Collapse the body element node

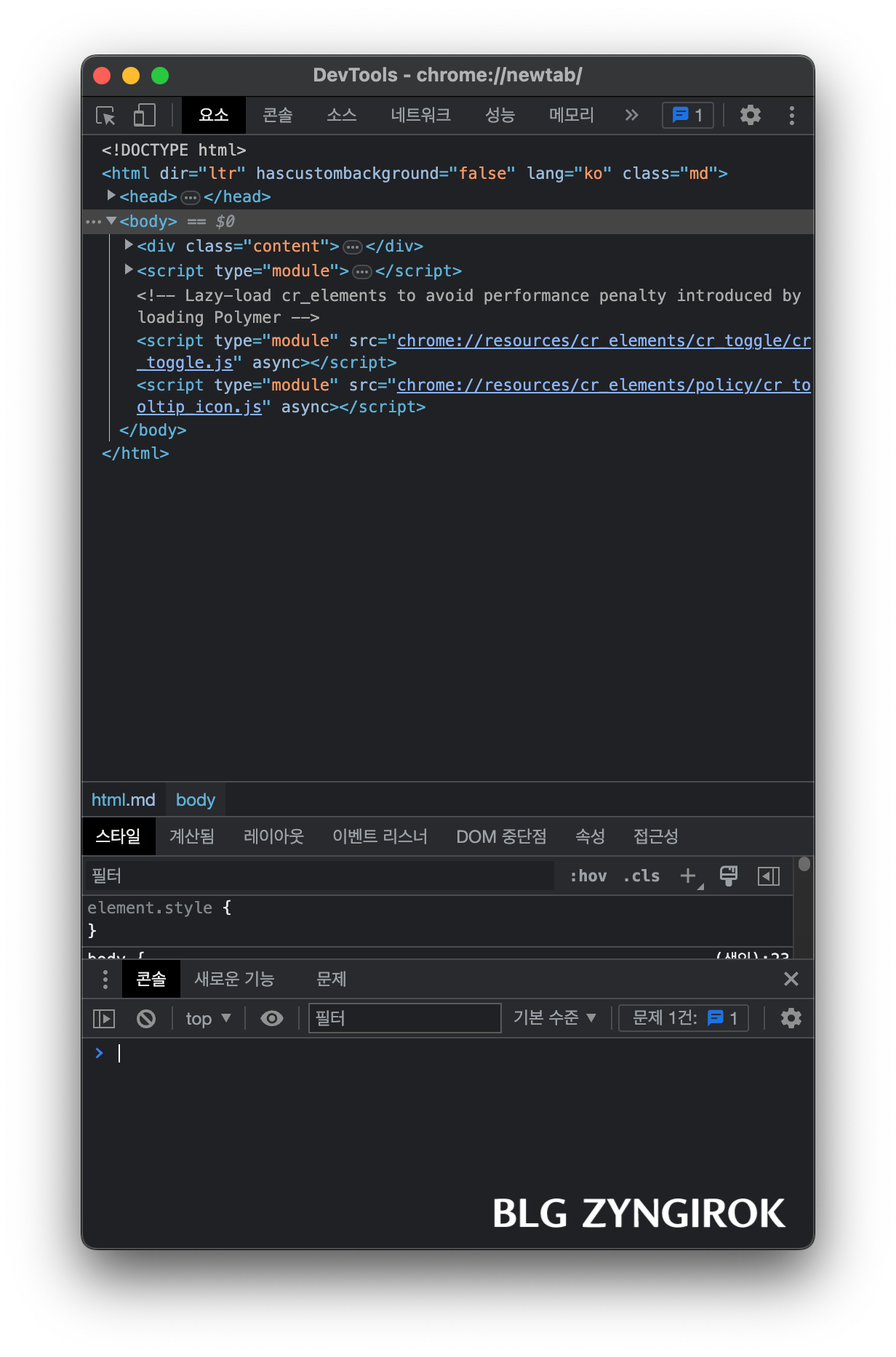[111, 220]
